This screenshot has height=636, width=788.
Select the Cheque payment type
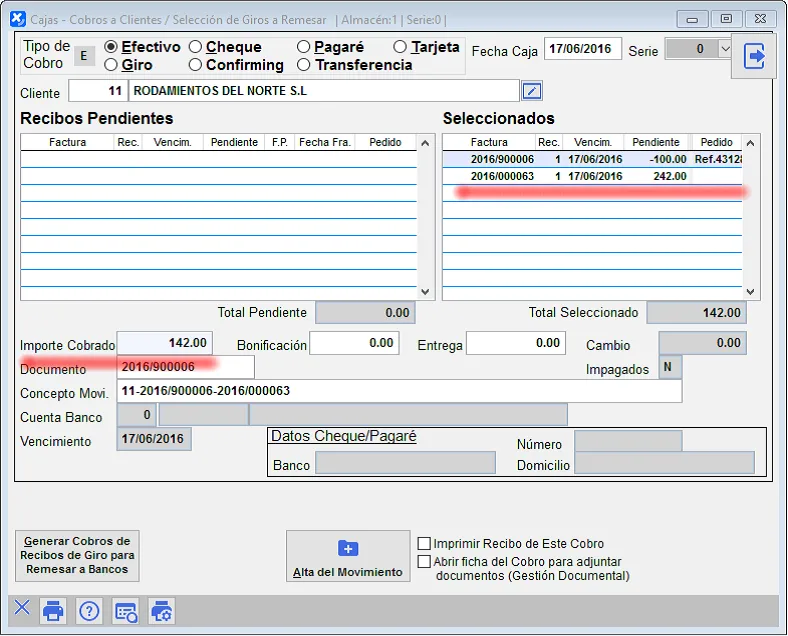pyautogui.click(x=196, y=47)
